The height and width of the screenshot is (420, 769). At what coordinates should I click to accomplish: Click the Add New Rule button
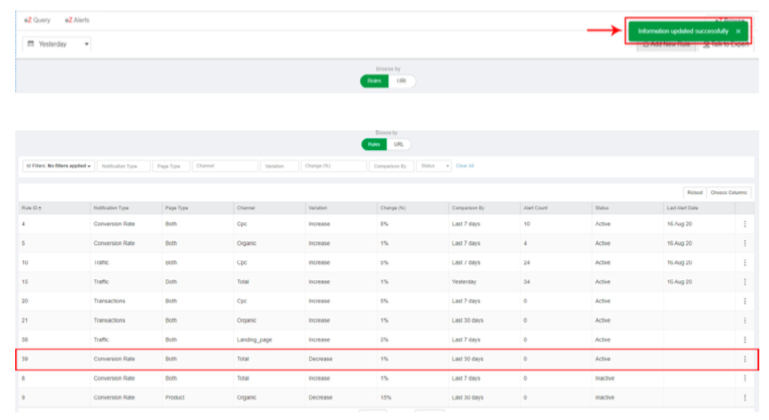[666, 45]
